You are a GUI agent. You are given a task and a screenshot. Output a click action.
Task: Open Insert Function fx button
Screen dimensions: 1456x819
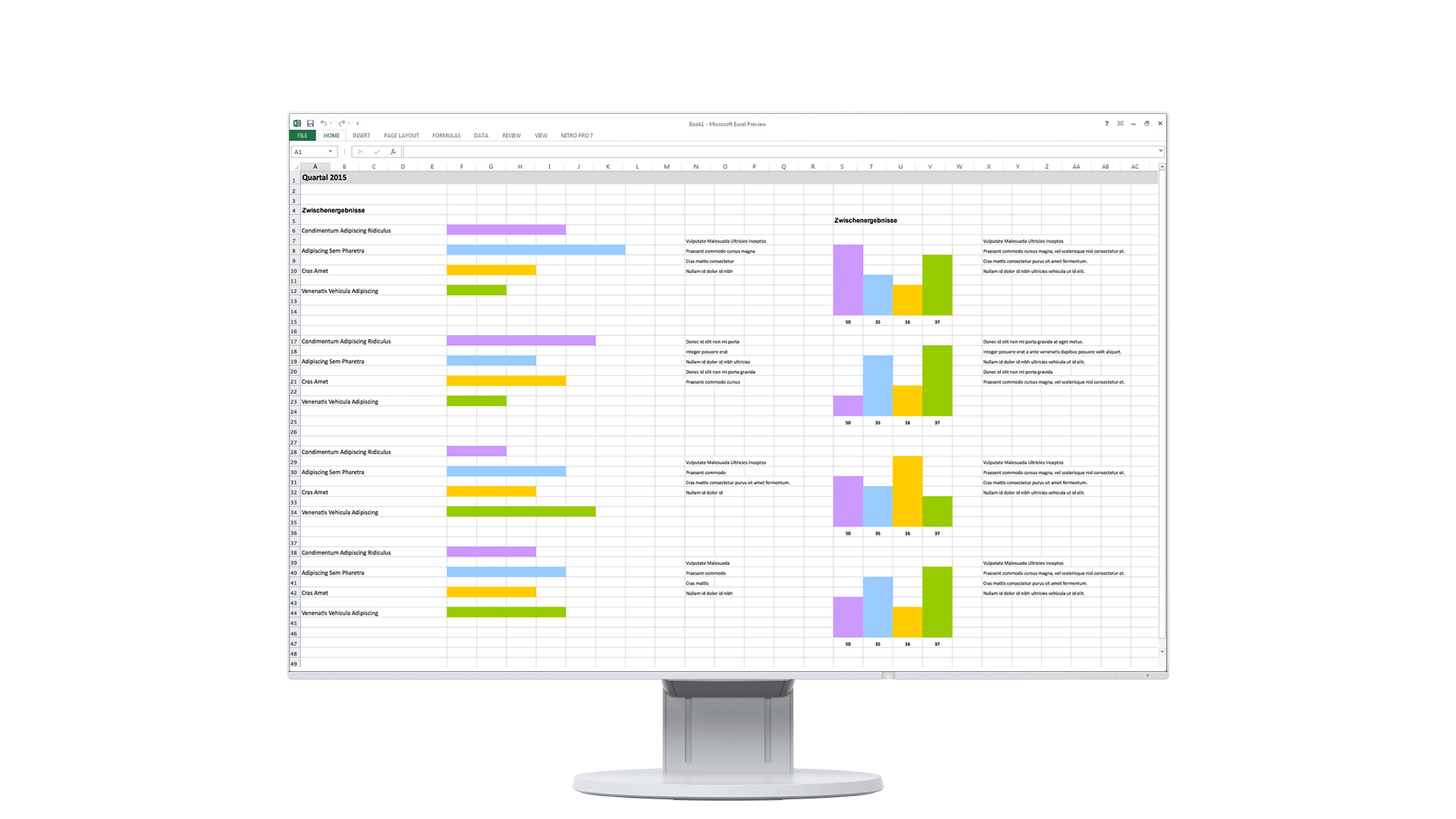click(x=393, y=152)
